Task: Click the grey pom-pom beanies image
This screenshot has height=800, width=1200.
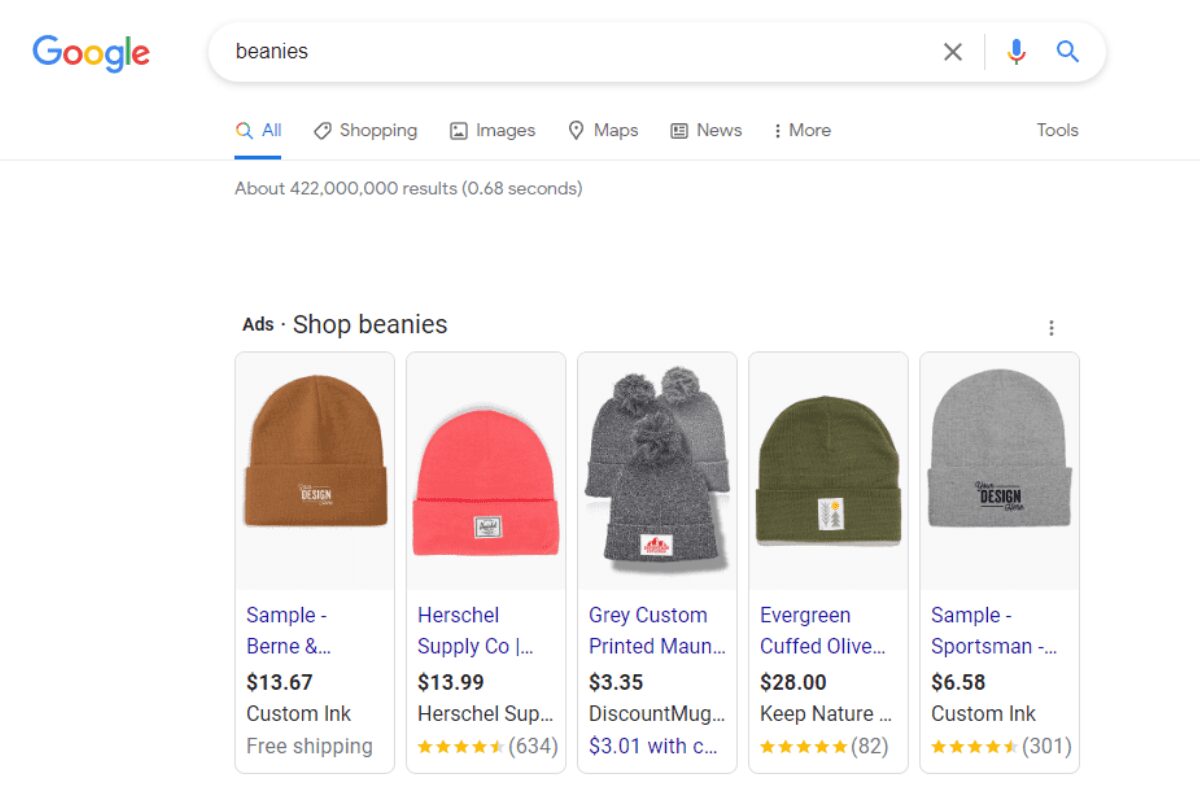Action: pyautogui.click(x=657, y=470)
